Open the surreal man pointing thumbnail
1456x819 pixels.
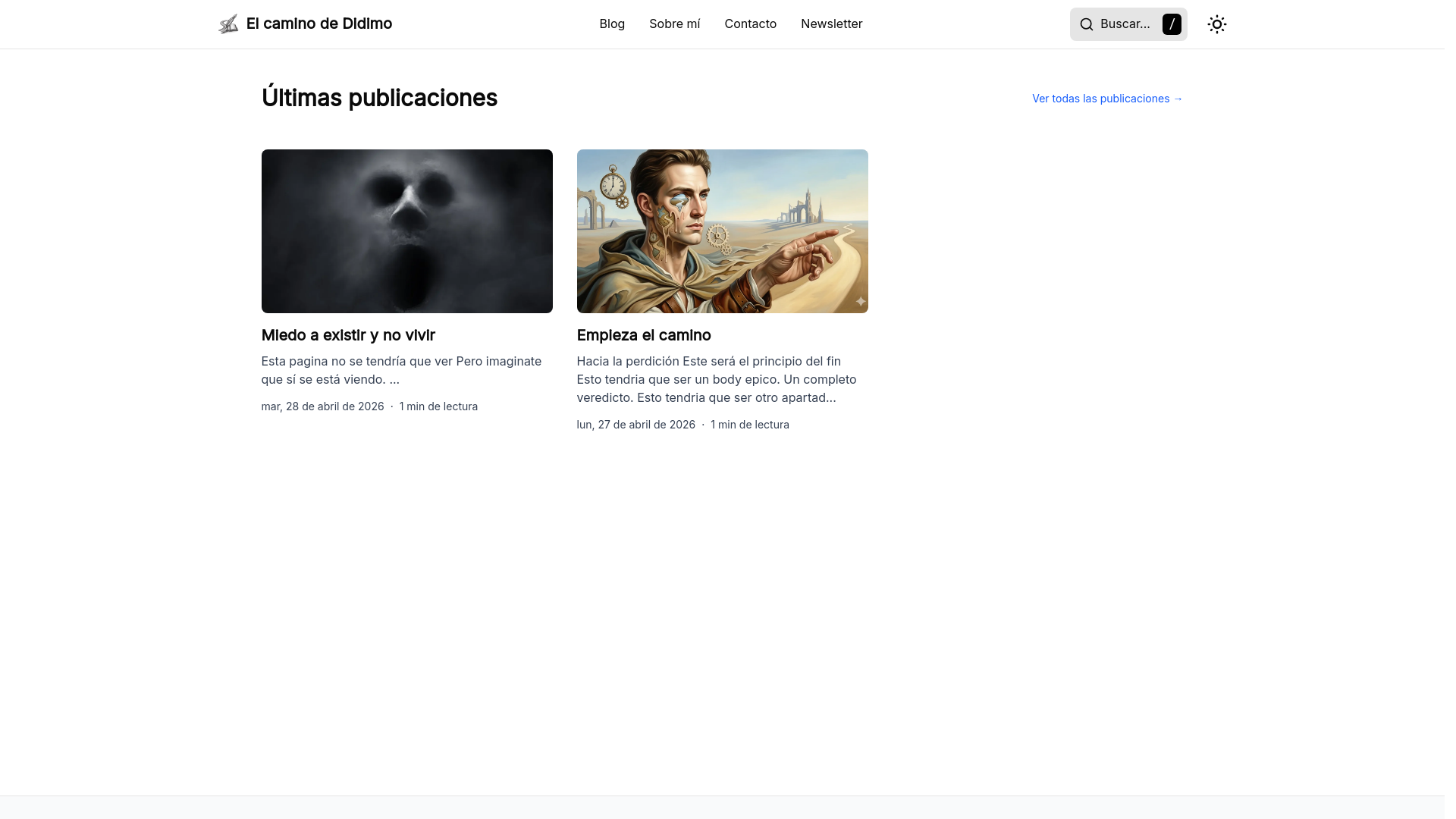(723, 231)
